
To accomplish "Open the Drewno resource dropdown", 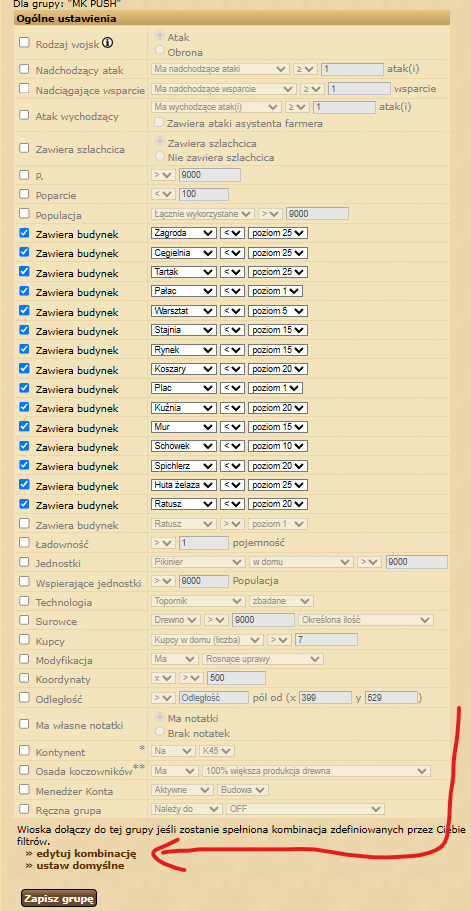I will [176, 620].
